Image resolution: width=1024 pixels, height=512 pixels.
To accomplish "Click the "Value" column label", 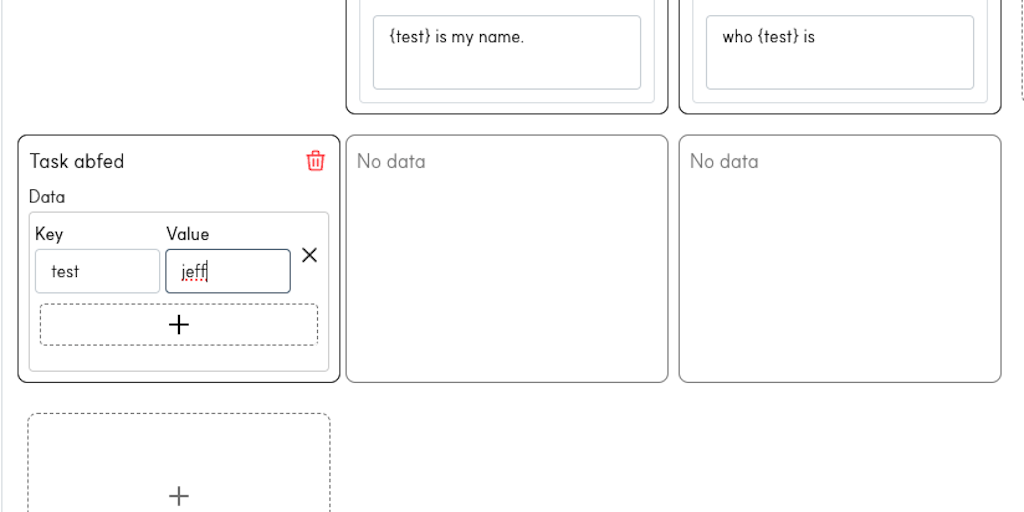I will click(188, 234).
